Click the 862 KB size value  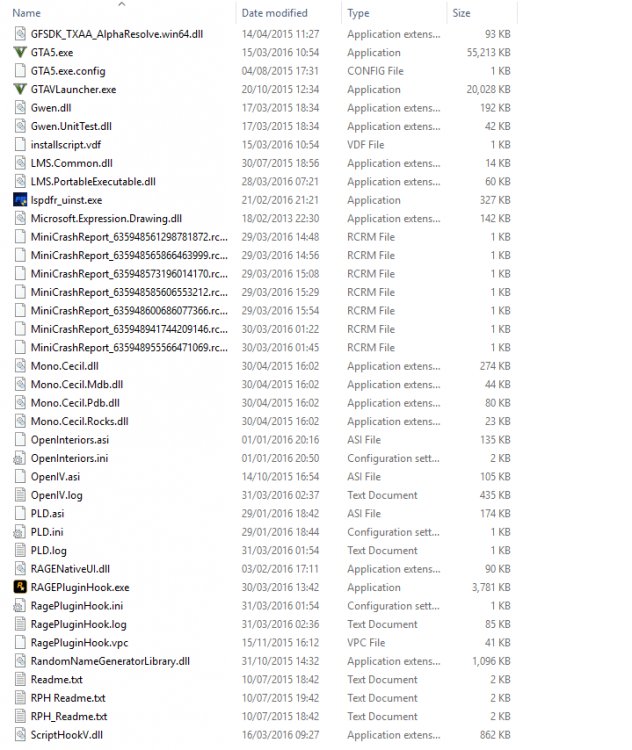495,734
